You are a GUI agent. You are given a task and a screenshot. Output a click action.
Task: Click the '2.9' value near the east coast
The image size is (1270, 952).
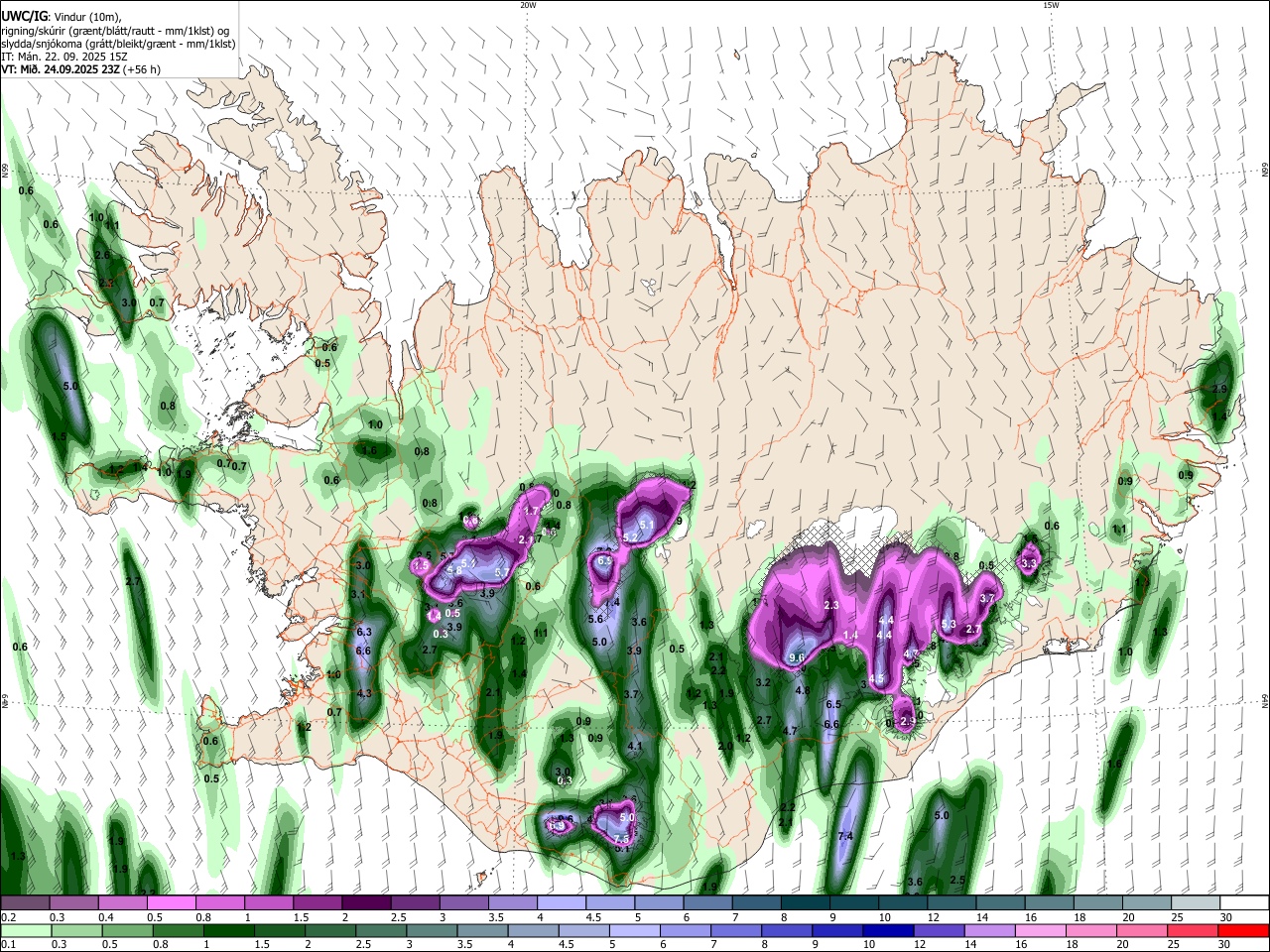(x=1220, y=389)
